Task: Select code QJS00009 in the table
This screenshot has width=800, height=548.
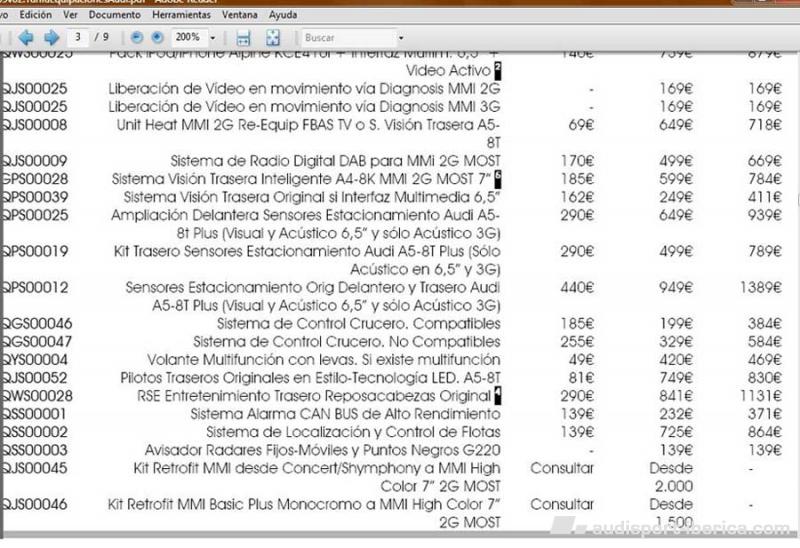Action: click(x=35, y=161)
